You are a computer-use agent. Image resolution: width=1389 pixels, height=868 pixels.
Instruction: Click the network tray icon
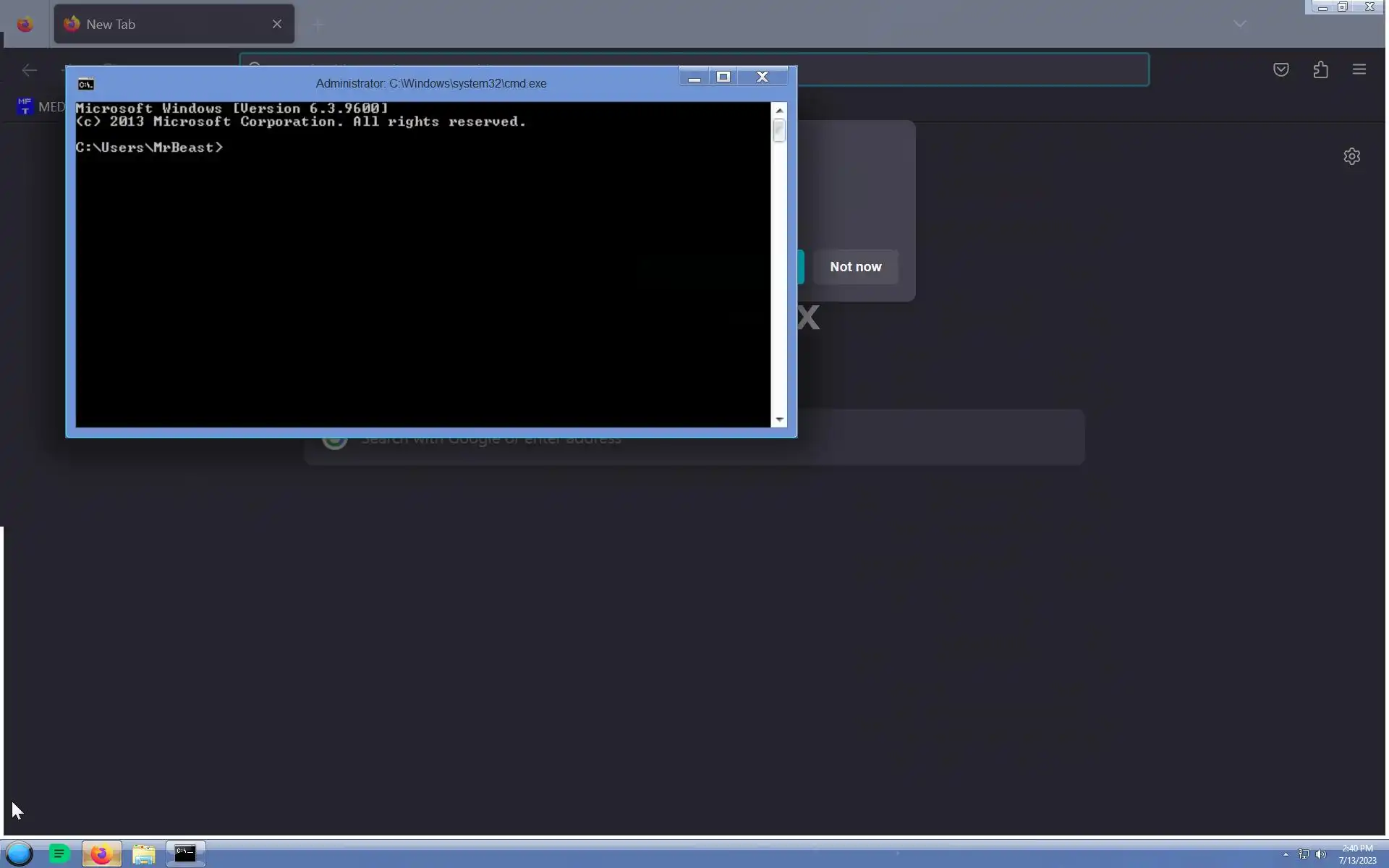coord(1303,854)
